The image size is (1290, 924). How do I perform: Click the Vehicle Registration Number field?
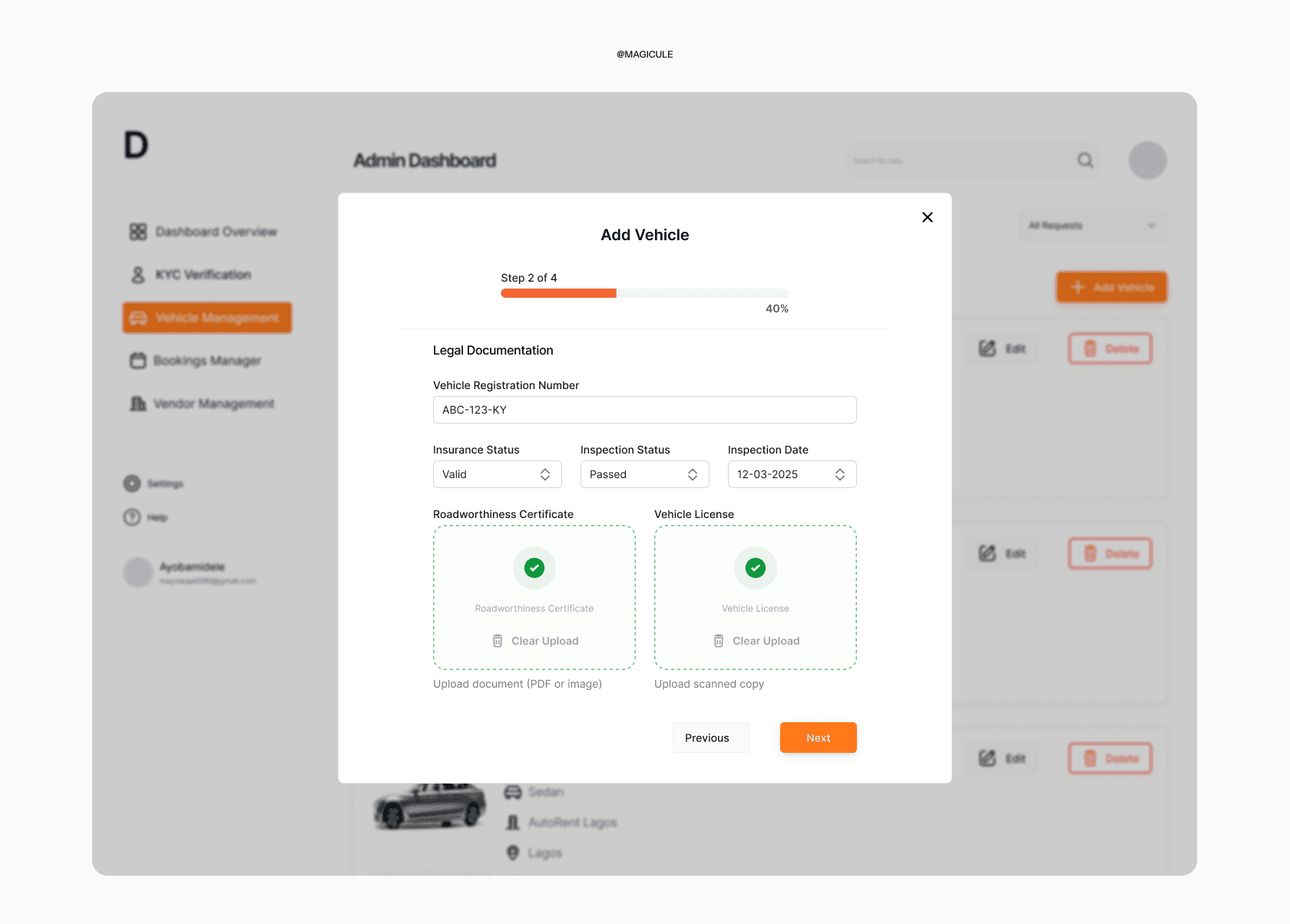[645, 410]
